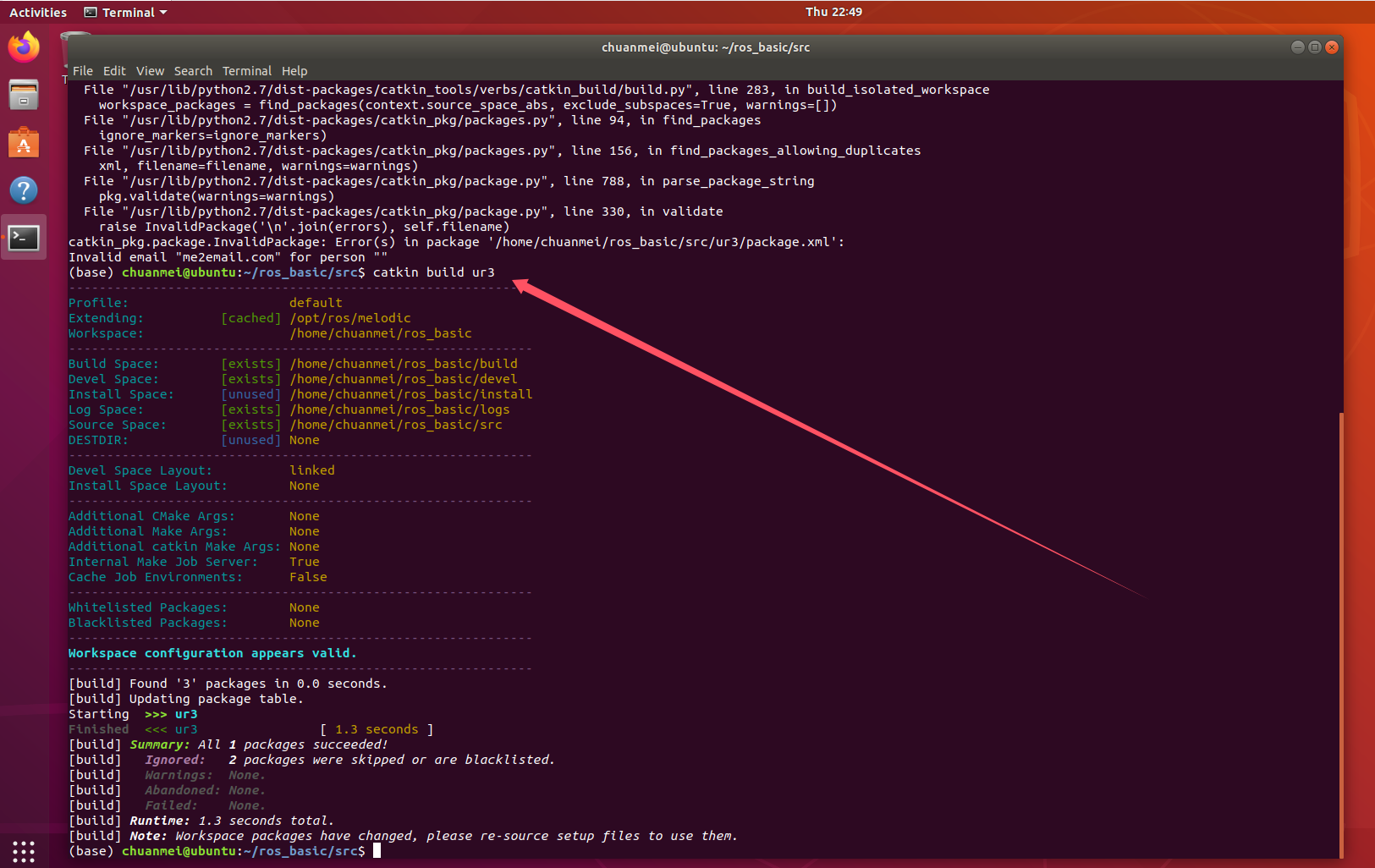
Task: Open the Terminal menu in the menu bar
Action: pos(247,70)
